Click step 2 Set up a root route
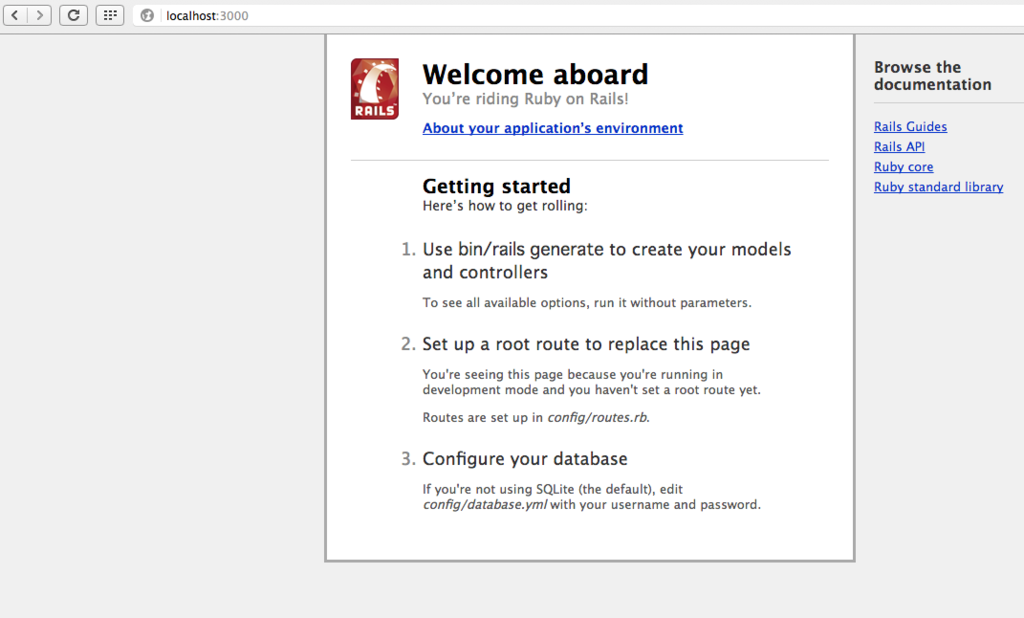 point(586,344)
